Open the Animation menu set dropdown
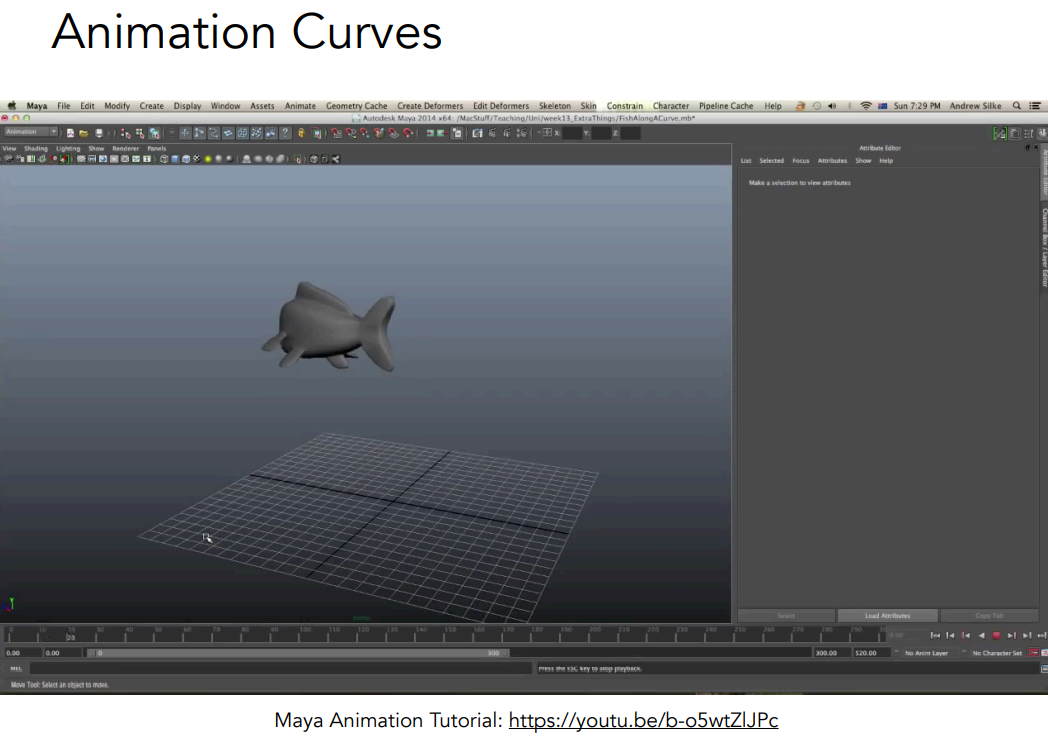The height and width of the screenshot is (737, 1048). tap(31, 132)
